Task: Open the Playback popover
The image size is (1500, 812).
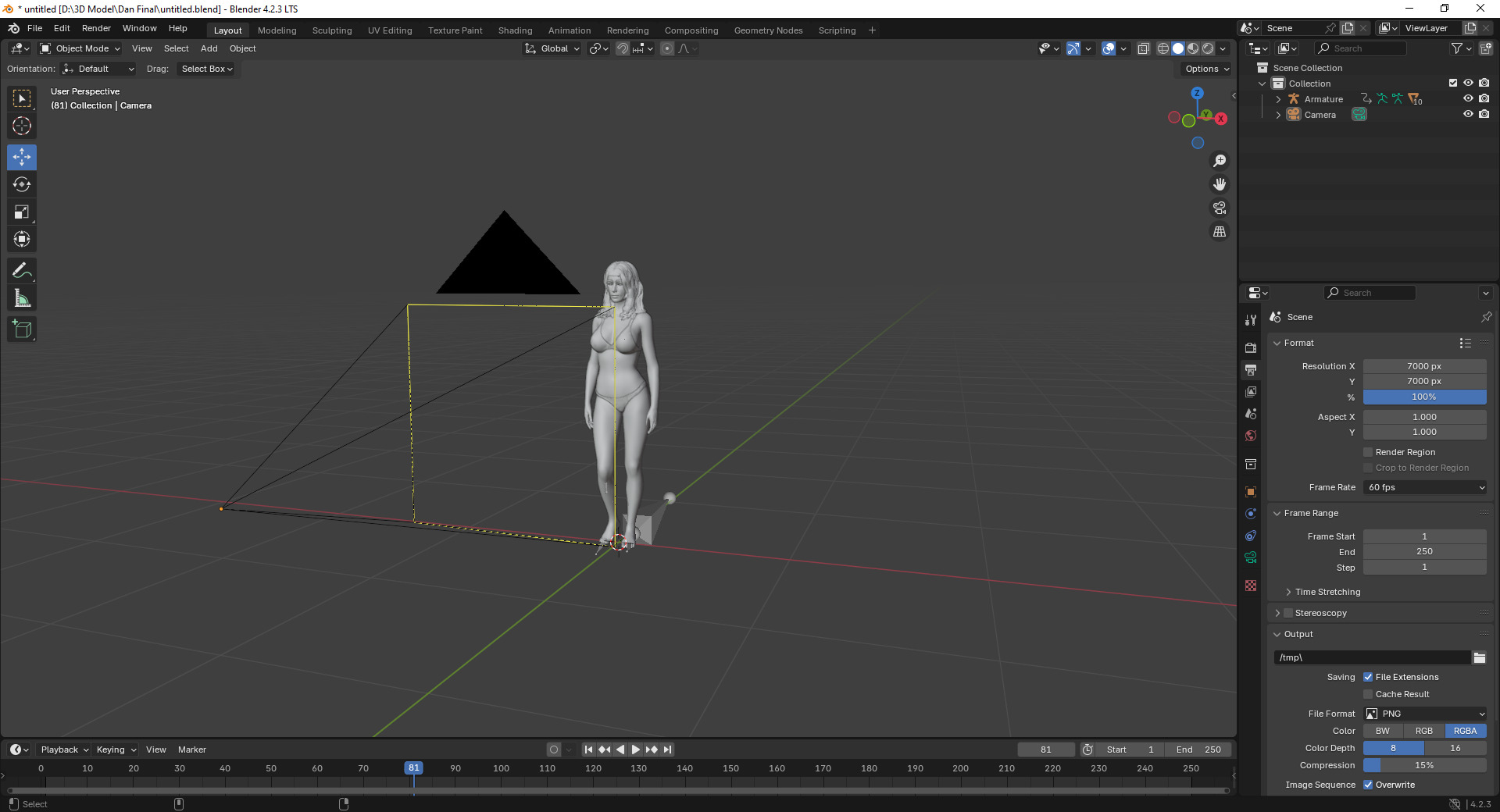Action: 64,750
